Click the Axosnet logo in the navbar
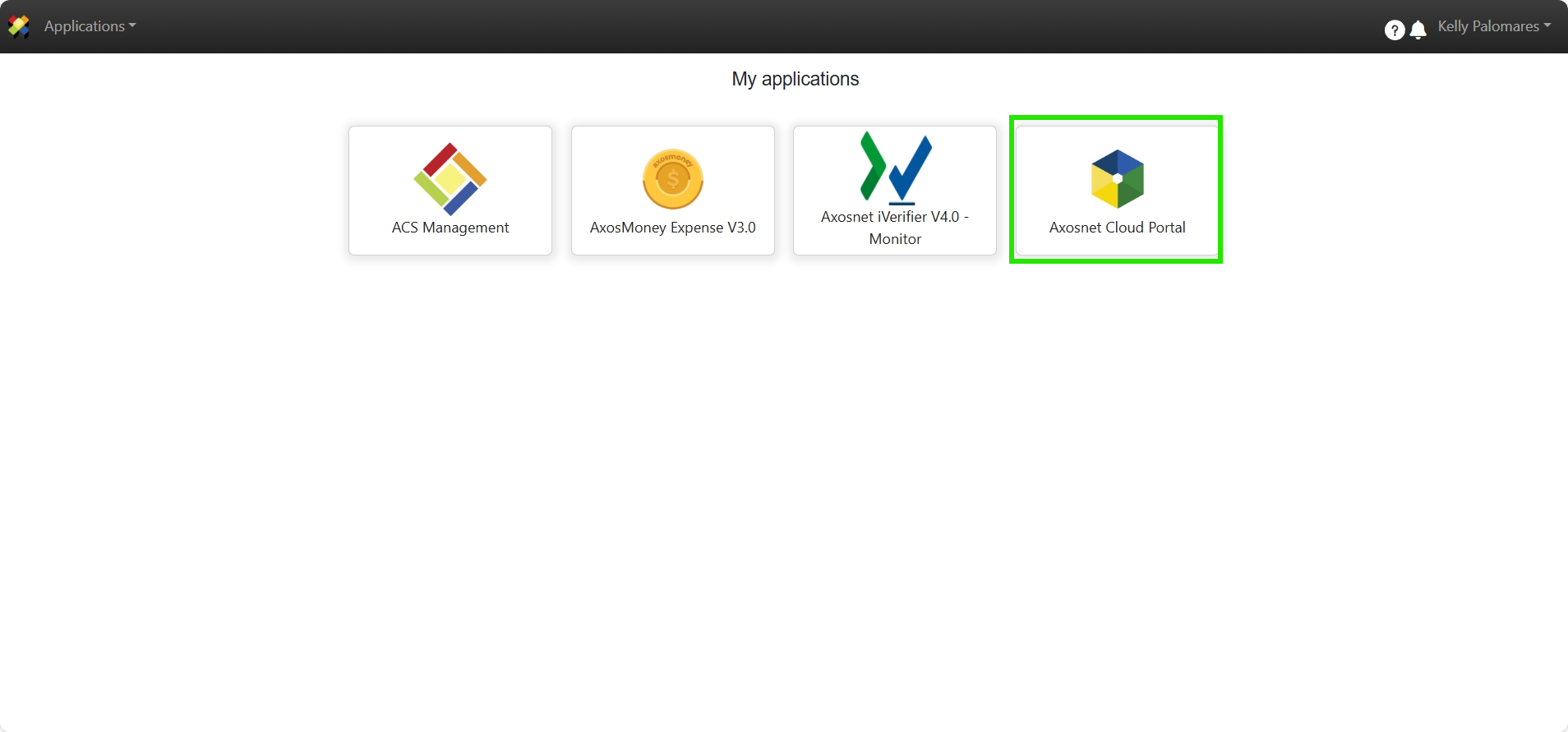 pyautogui.click(x=19, y=26)
